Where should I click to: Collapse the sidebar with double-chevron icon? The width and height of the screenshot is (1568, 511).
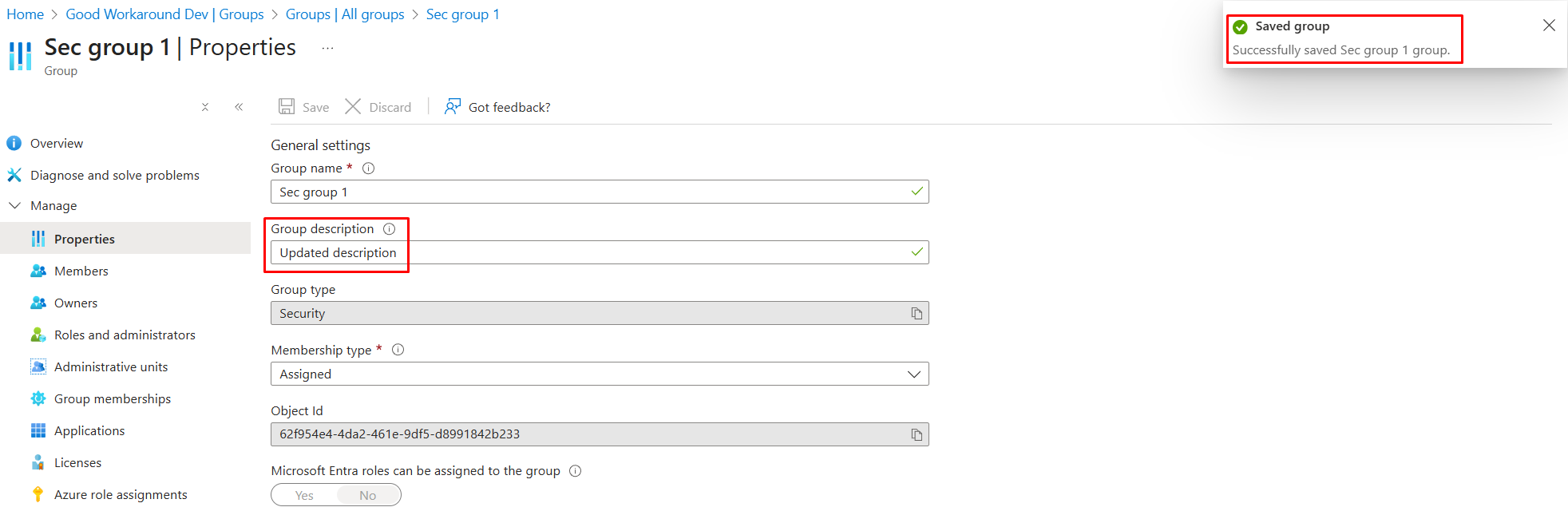(239, 107)
